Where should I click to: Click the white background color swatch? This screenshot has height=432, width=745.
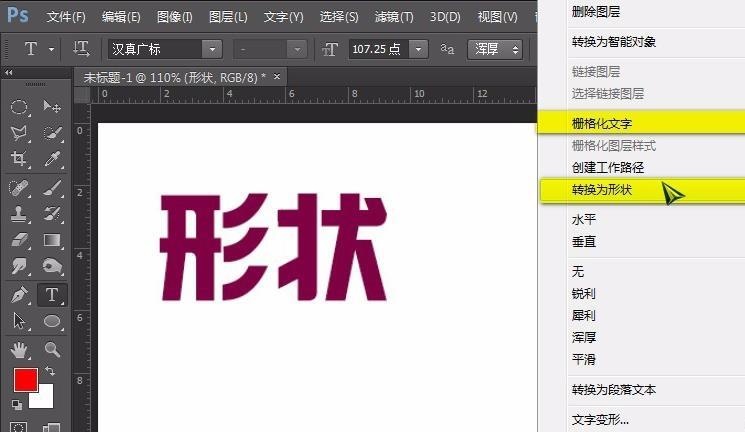(46, 400)
